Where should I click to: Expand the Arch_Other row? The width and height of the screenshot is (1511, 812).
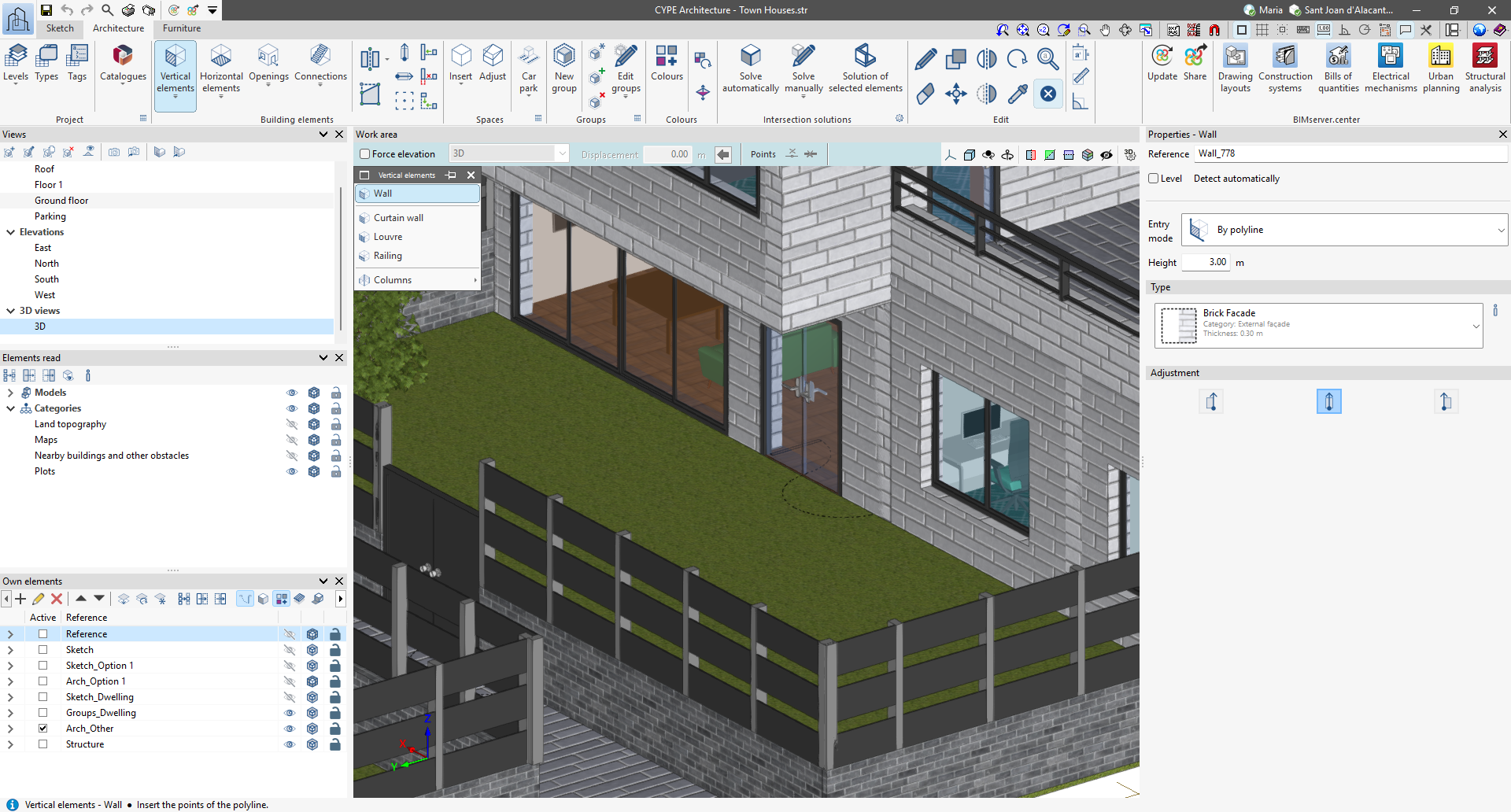tap(10, 729)
